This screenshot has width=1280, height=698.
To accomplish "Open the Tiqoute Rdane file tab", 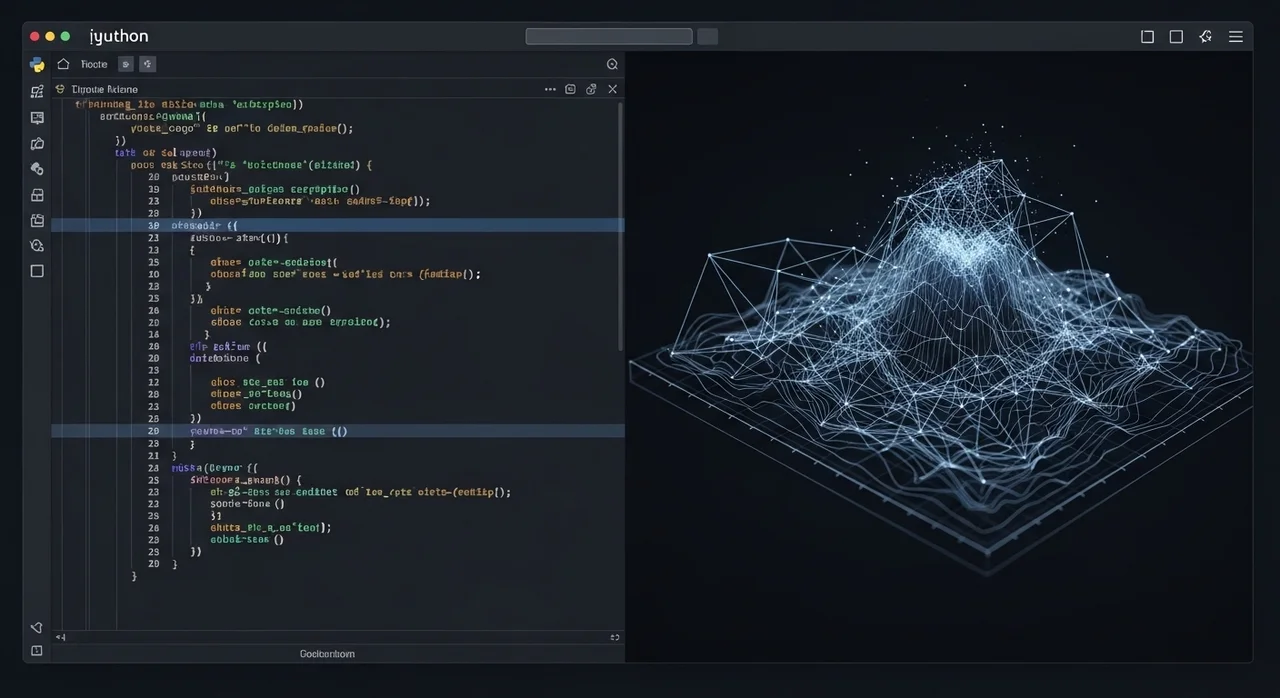I will point(104,89).
